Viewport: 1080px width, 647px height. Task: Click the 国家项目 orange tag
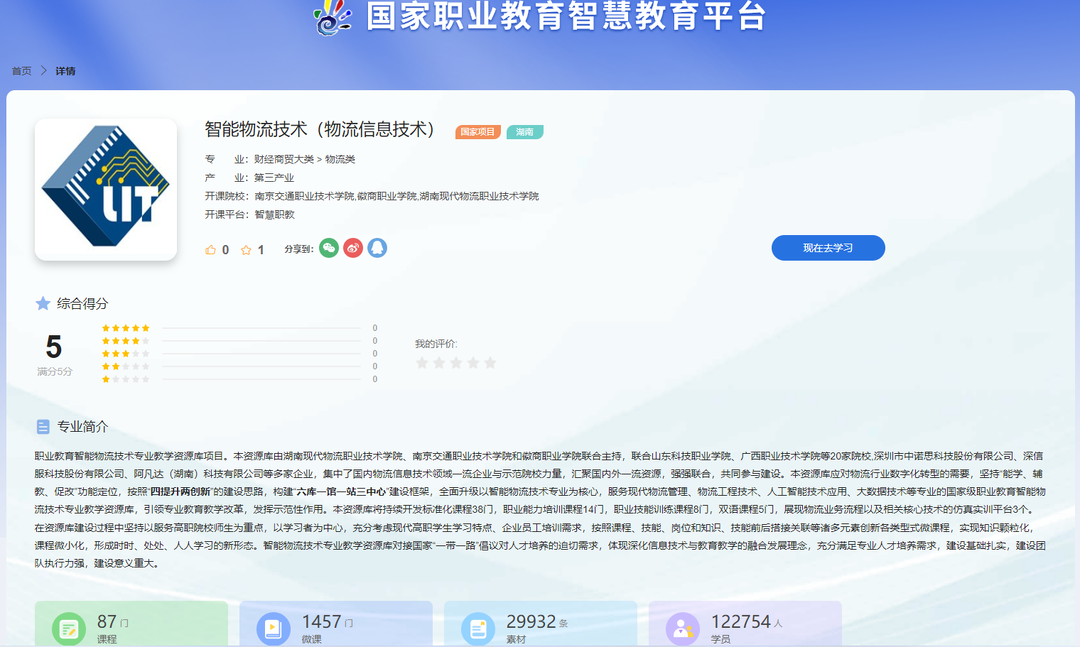[478, 132]
